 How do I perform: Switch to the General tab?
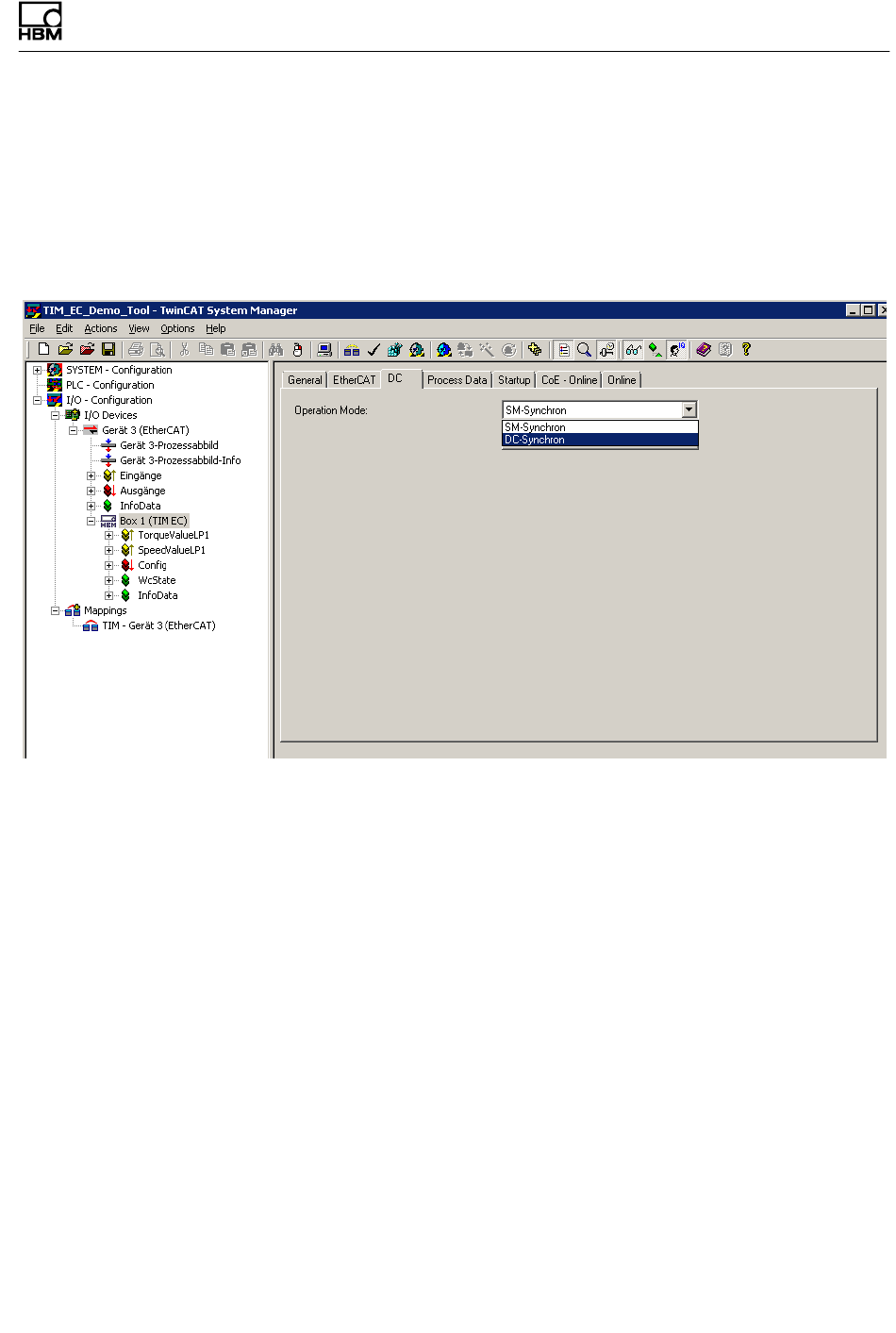click(305, 380)
